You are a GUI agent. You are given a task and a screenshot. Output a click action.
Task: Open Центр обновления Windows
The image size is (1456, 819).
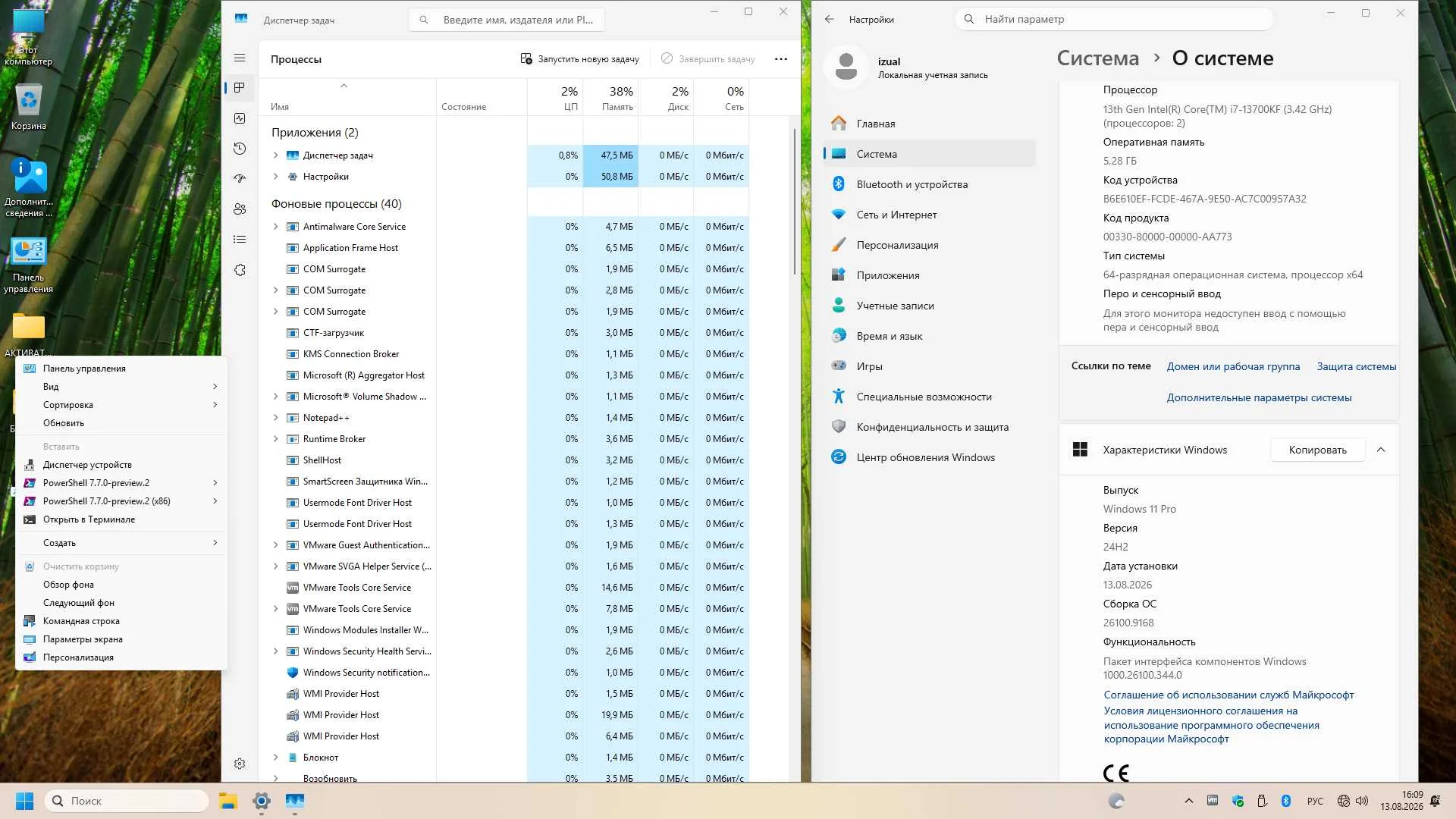tap(930, 457)
